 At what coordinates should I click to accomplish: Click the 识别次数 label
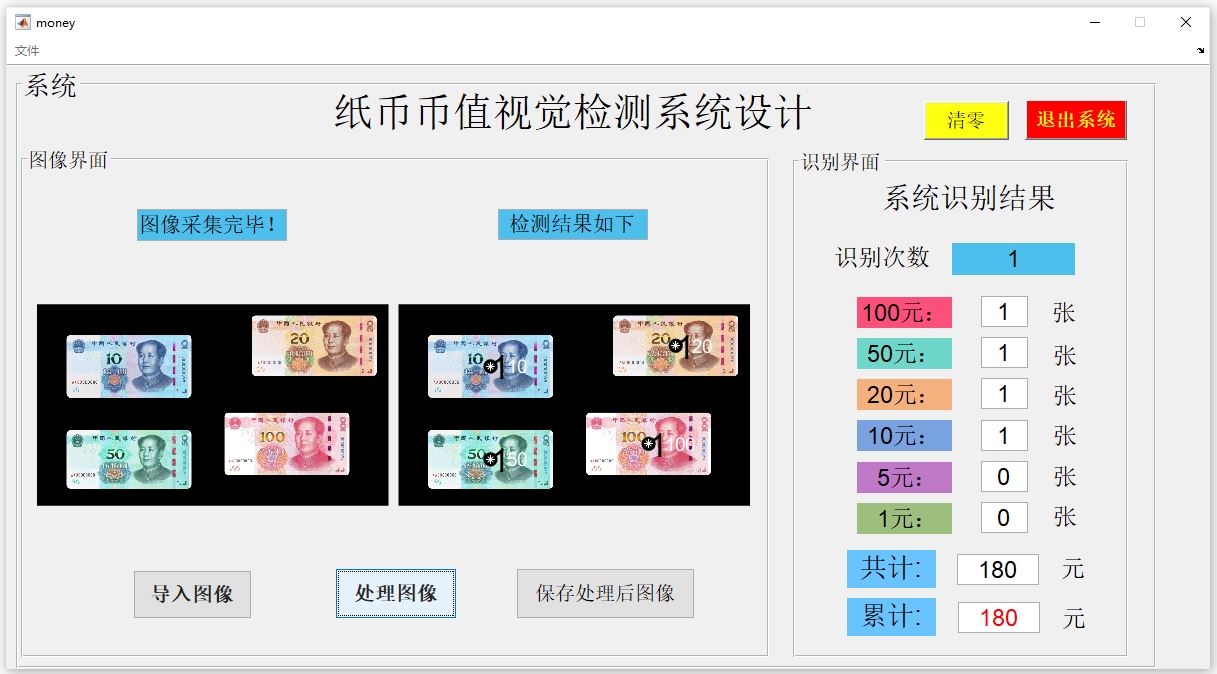883,258
